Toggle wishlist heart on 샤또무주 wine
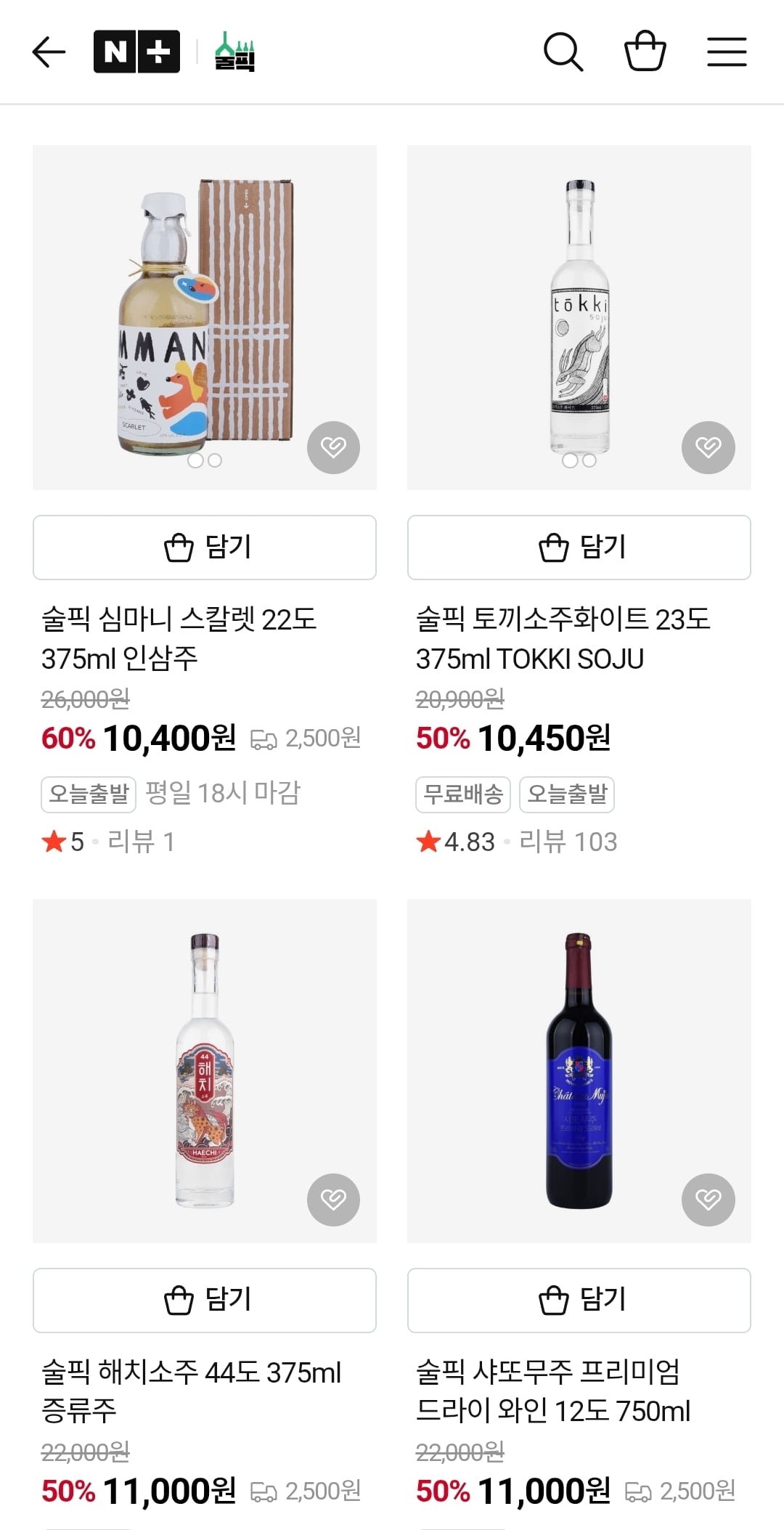784x1530 pixels. tap(708, 1200)
